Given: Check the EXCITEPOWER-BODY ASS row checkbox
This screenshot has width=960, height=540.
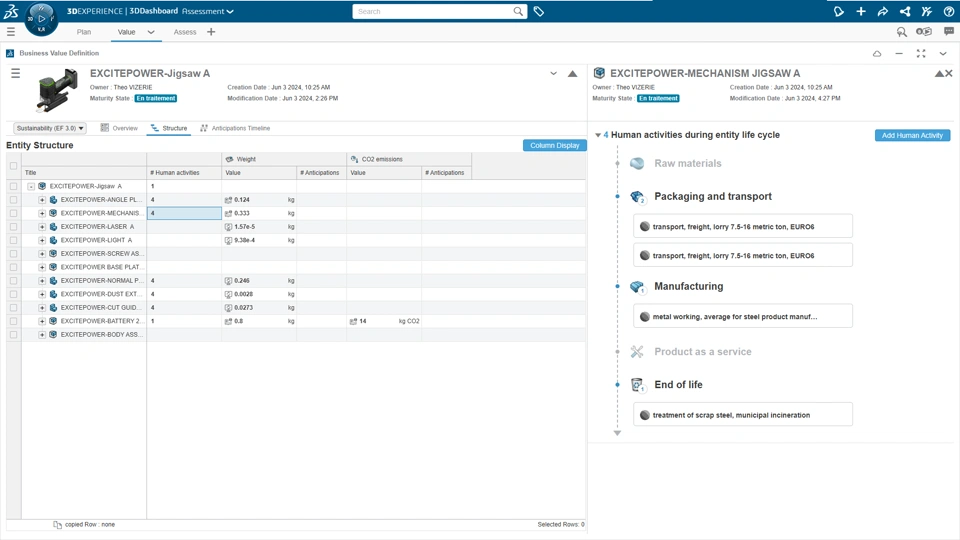Looking at the screenshot, I should pos(13,334).
